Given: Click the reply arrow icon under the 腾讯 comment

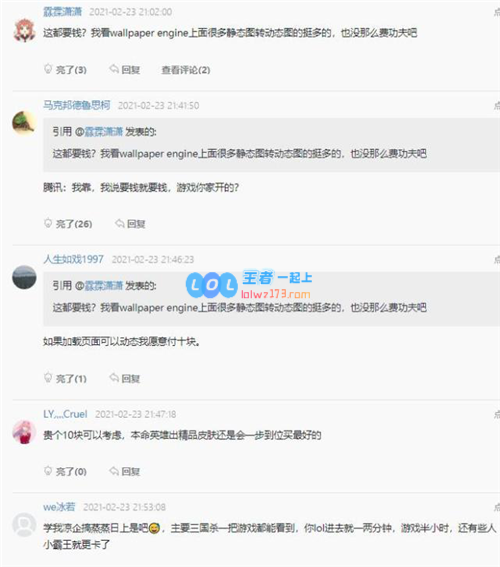Looking at the screenshot, I should coord(120,223).
